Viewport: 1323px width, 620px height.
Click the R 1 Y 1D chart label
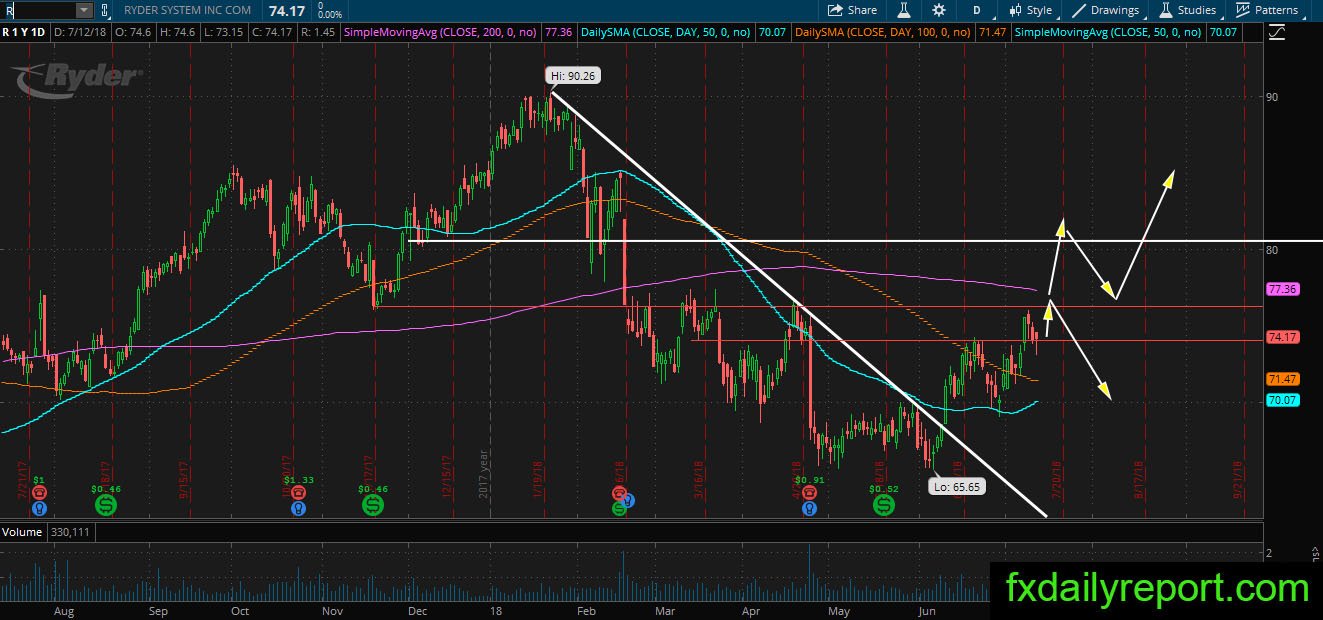coord(24,32)
